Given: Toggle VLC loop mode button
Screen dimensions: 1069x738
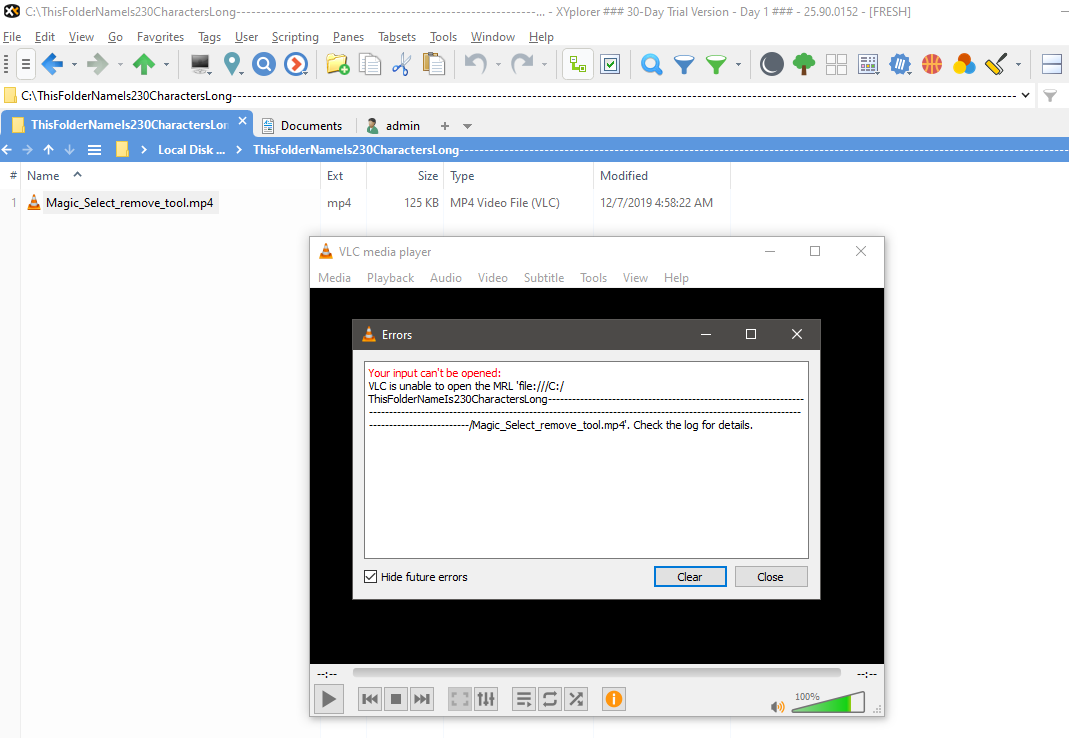Looking at the screenshot, I should pos(550,699).
